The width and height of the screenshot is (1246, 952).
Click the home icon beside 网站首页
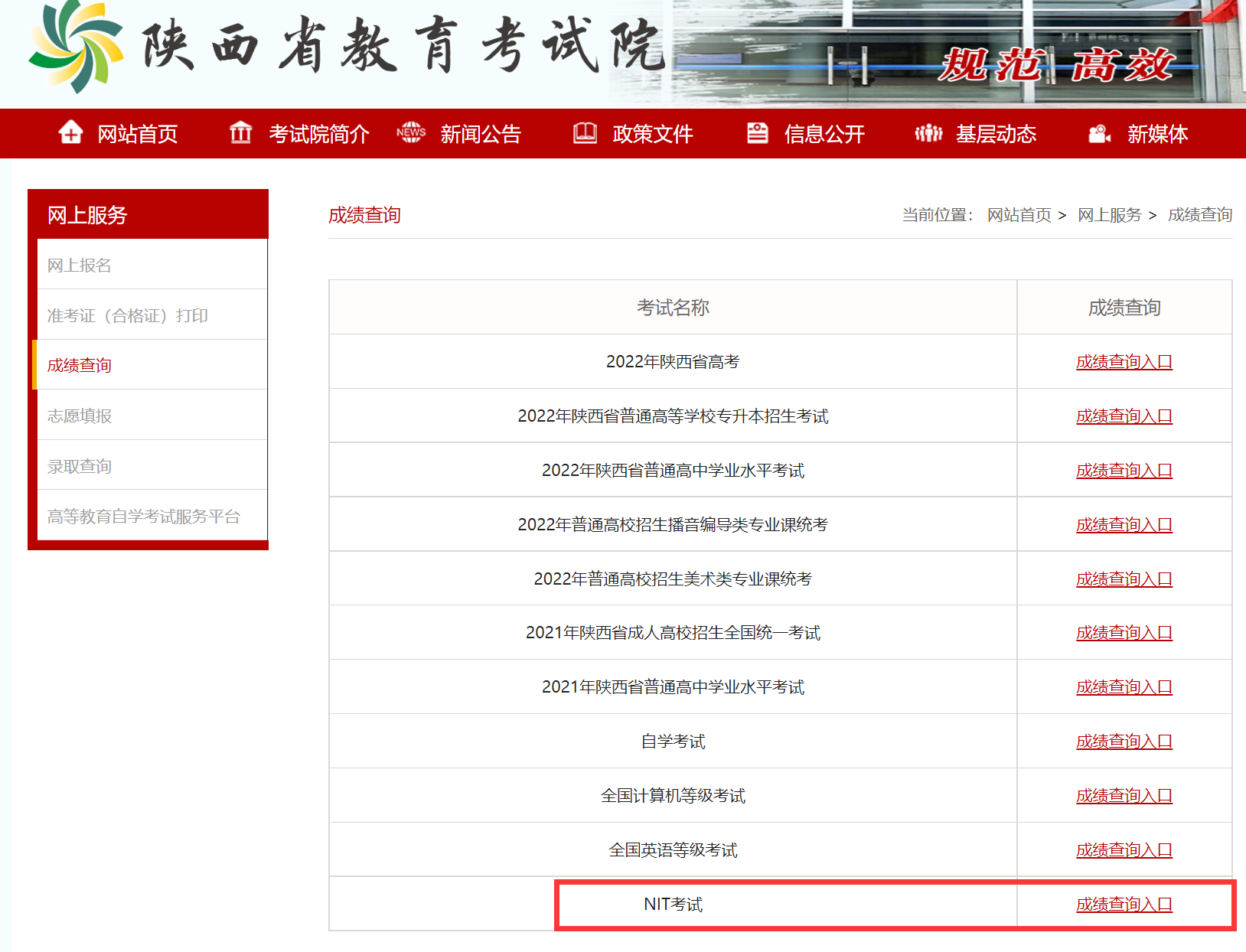[70, 133]
